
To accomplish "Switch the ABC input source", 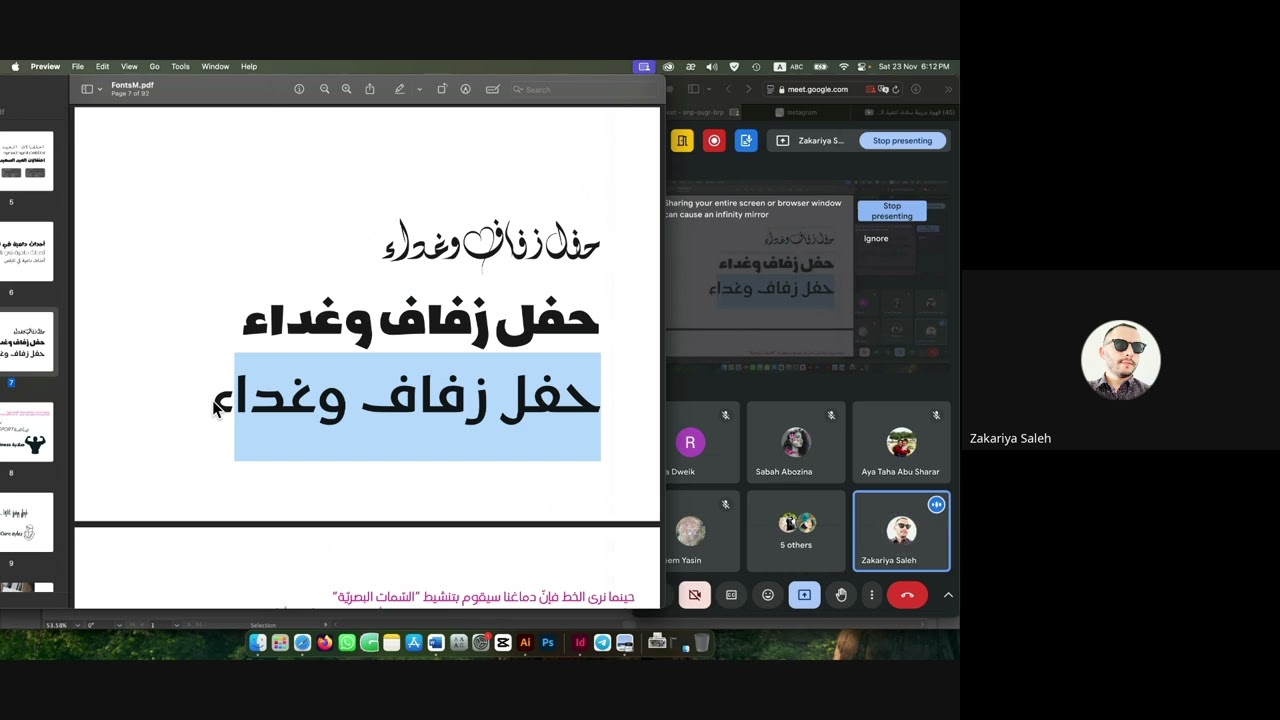I will [x=789, y=67].
